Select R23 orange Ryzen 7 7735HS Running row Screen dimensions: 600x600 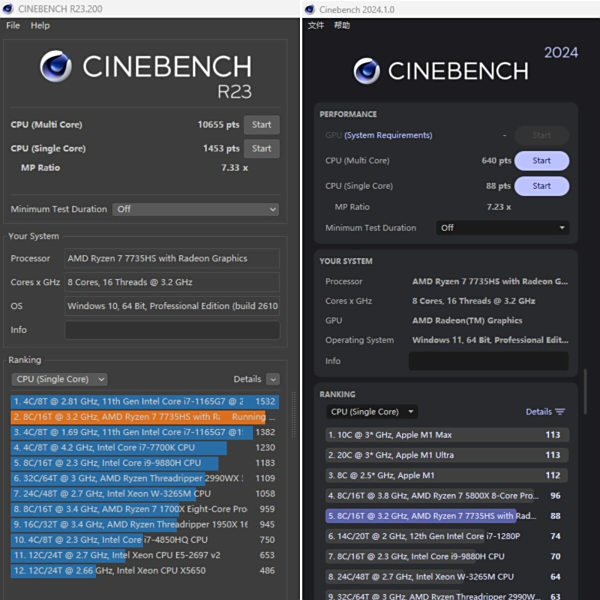coord(143,417)
